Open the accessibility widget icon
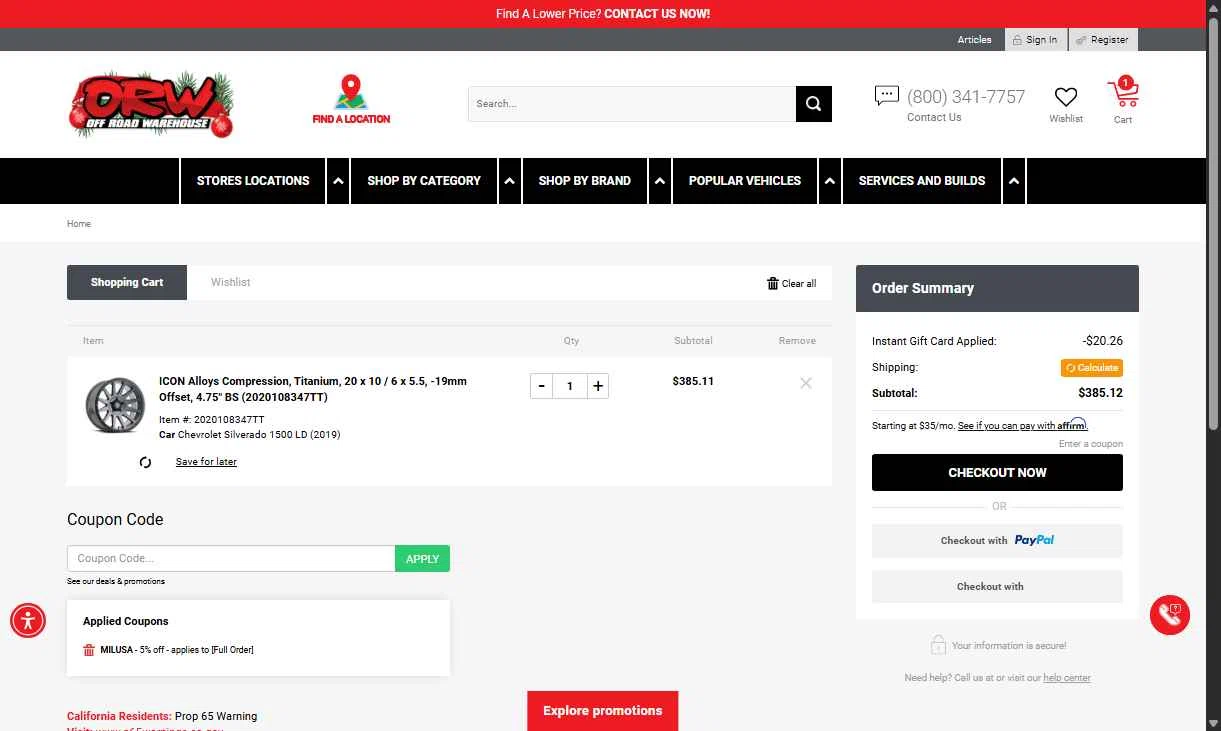The height and width of the screenshot is (731, 1221). pos(28,621)
